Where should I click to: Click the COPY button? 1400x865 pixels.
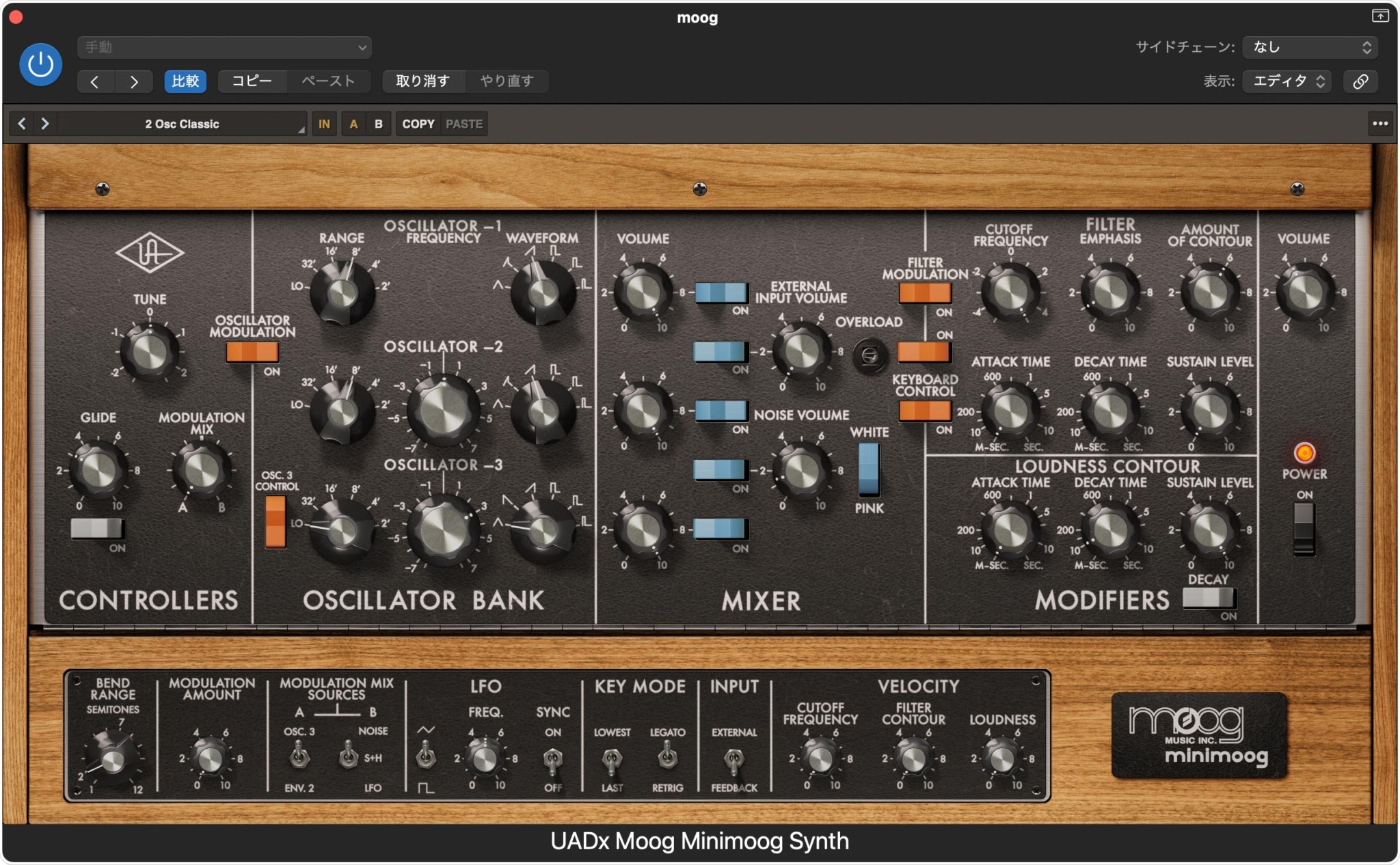418,124
